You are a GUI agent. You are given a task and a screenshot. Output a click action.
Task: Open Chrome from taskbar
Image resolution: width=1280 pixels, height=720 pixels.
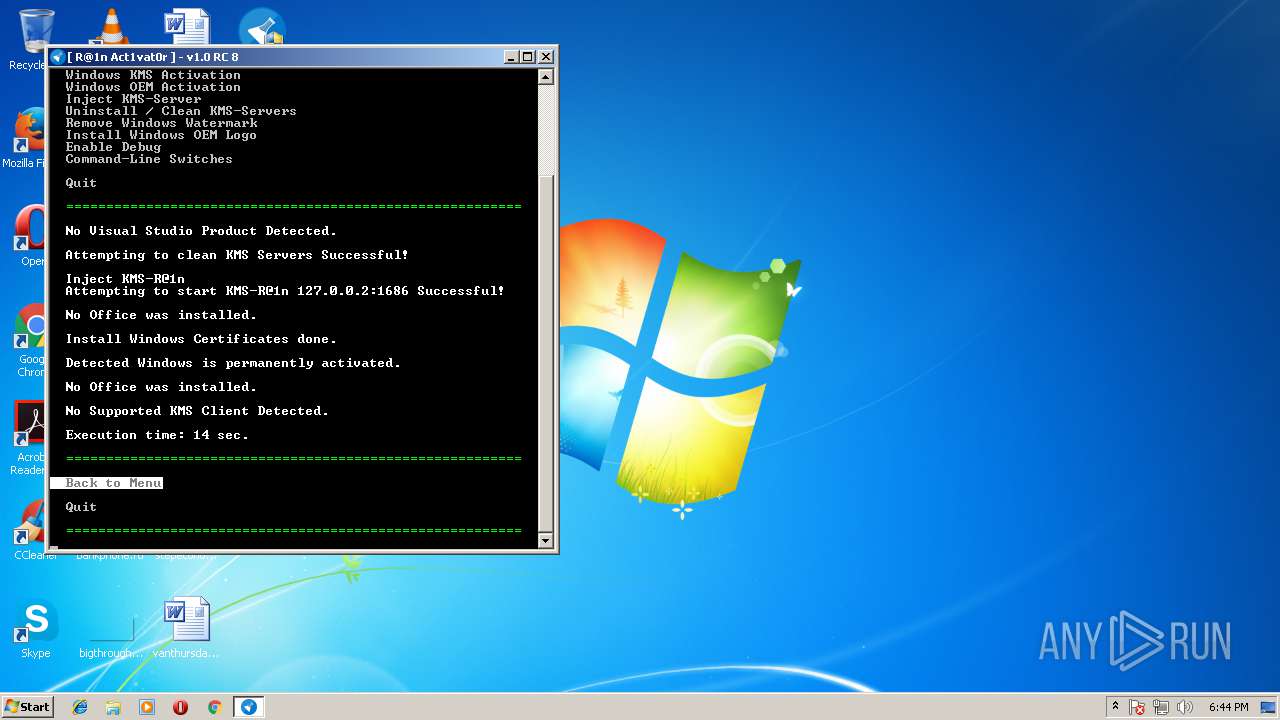pyautogui.click(x=214, y=707)
